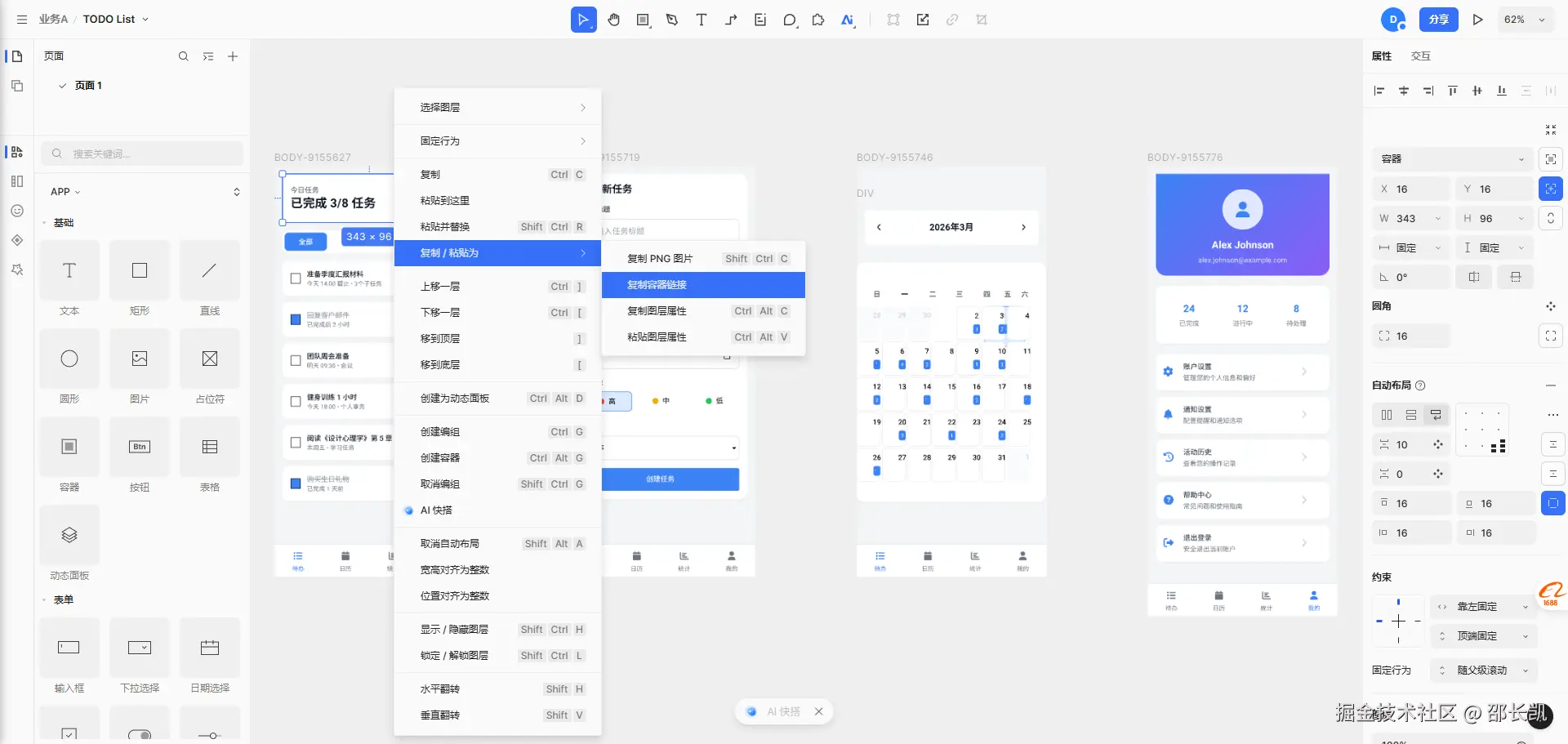Click the 分享 share button
This screenshot has height=744, width=1568.
pos(1439,20)
